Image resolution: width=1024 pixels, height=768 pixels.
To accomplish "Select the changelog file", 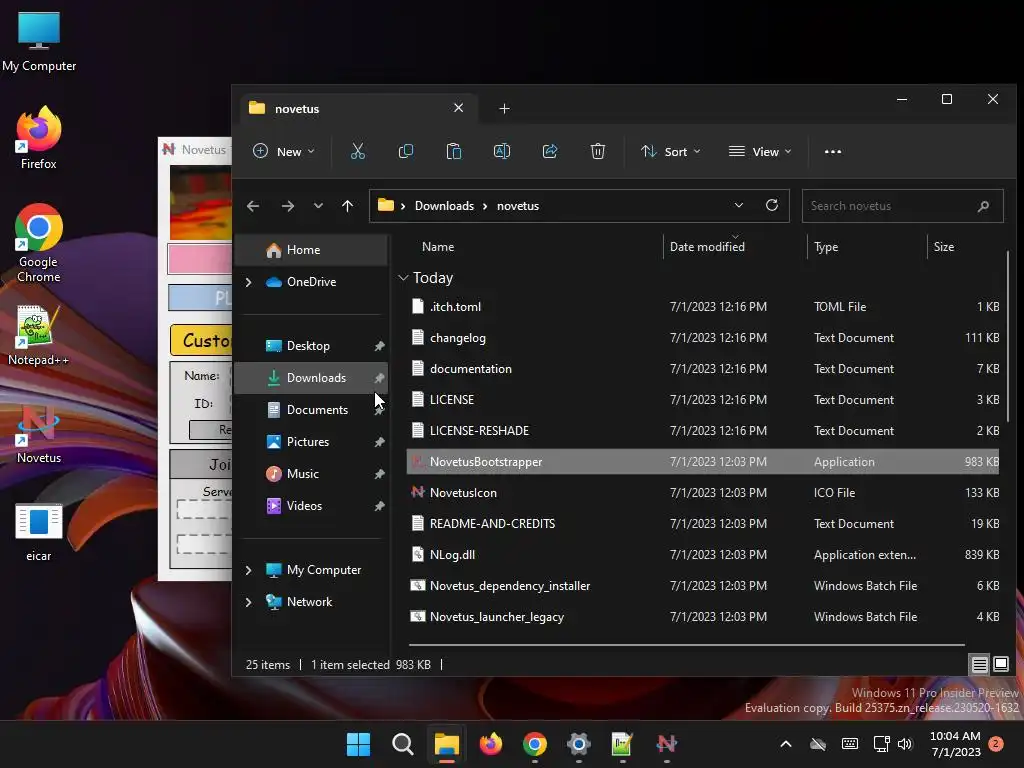I will [703, 338].
